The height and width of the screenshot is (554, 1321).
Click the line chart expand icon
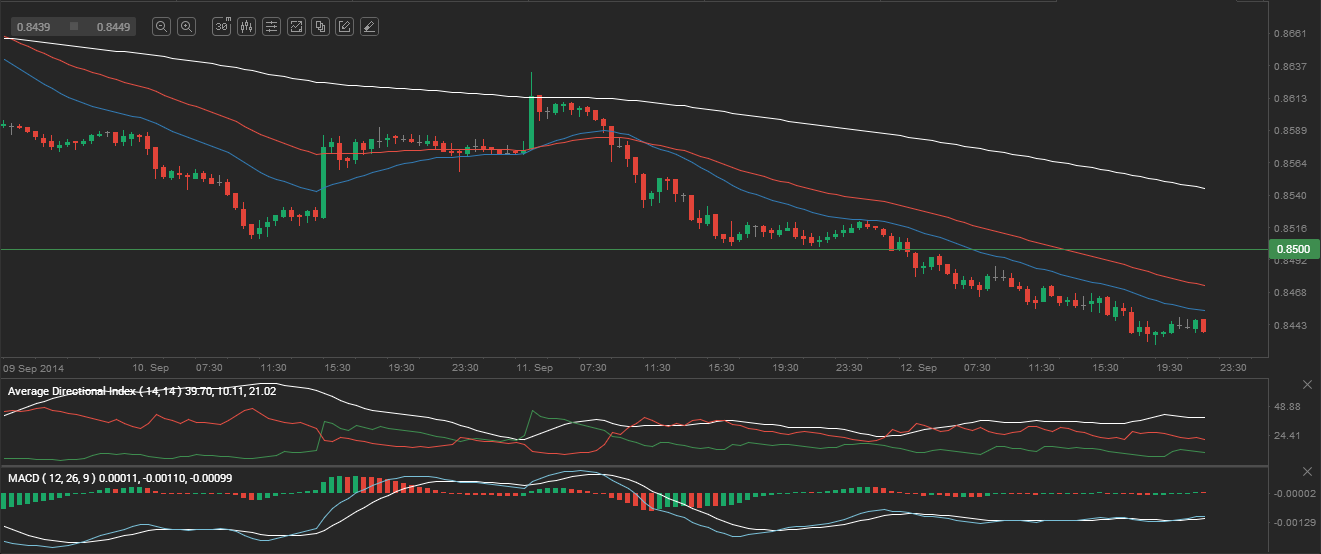pos(296,27)
